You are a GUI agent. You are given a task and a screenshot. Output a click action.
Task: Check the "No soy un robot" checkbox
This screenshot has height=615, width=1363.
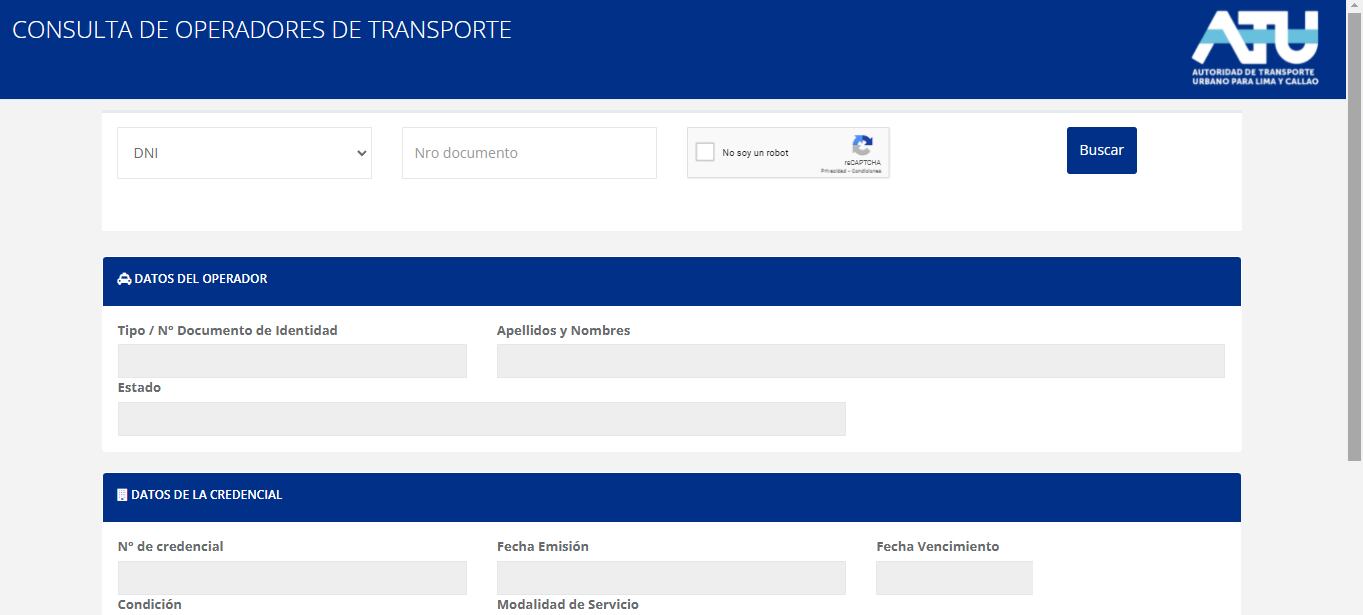tap(705, 151)
